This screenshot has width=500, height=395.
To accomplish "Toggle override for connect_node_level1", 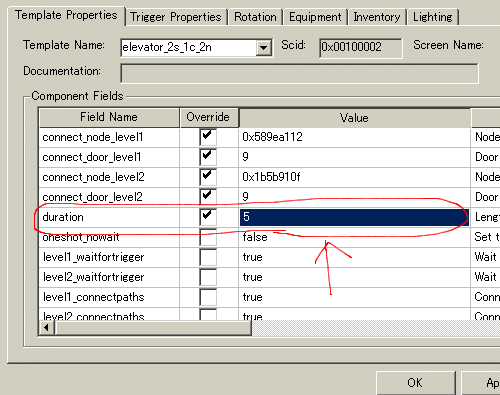I will (208, 137).
